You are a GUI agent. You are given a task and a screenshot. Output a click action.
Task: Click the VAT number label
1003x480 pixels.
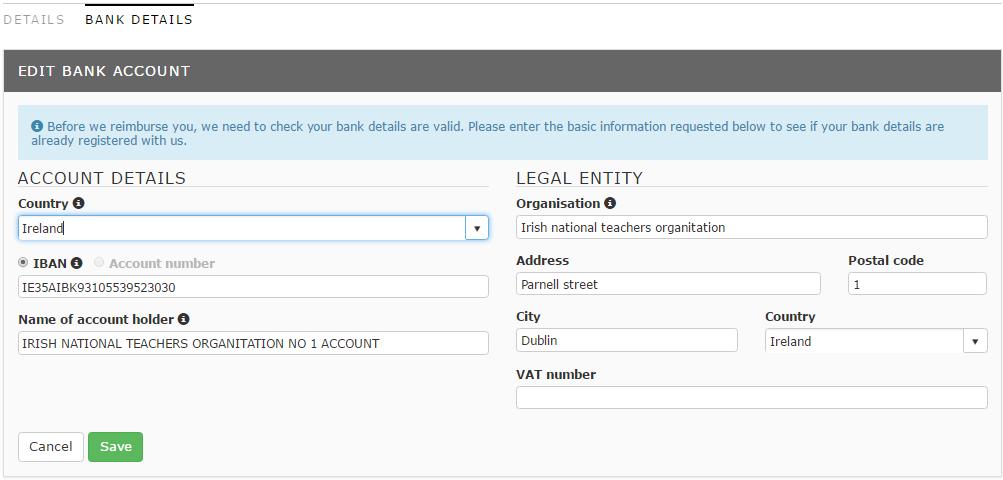pyautogui.click(x=556, y=374)
